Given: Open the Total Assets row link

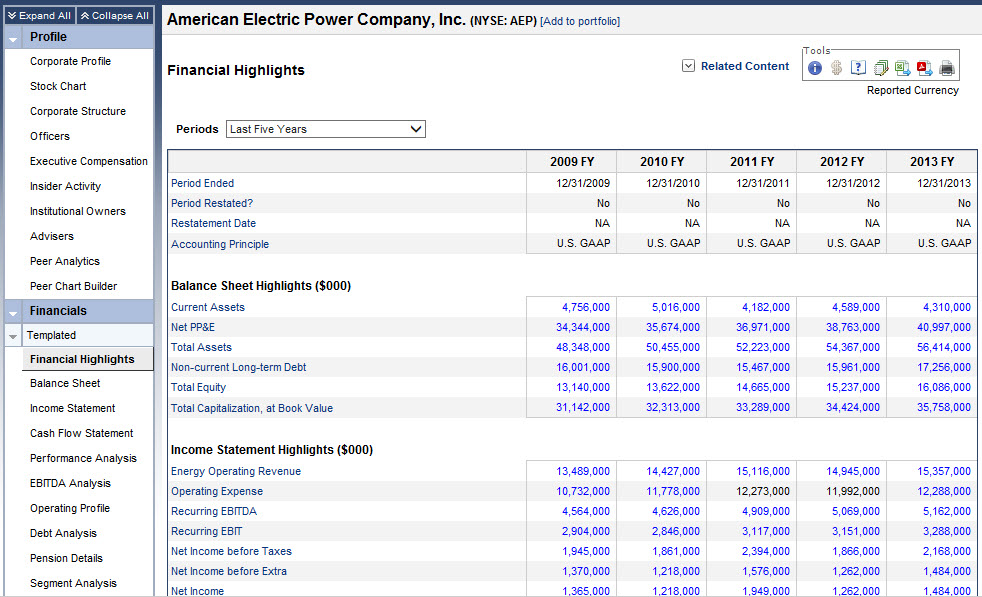Looking at the screenshot, I should pyautogui.click(x=201, y=347).
